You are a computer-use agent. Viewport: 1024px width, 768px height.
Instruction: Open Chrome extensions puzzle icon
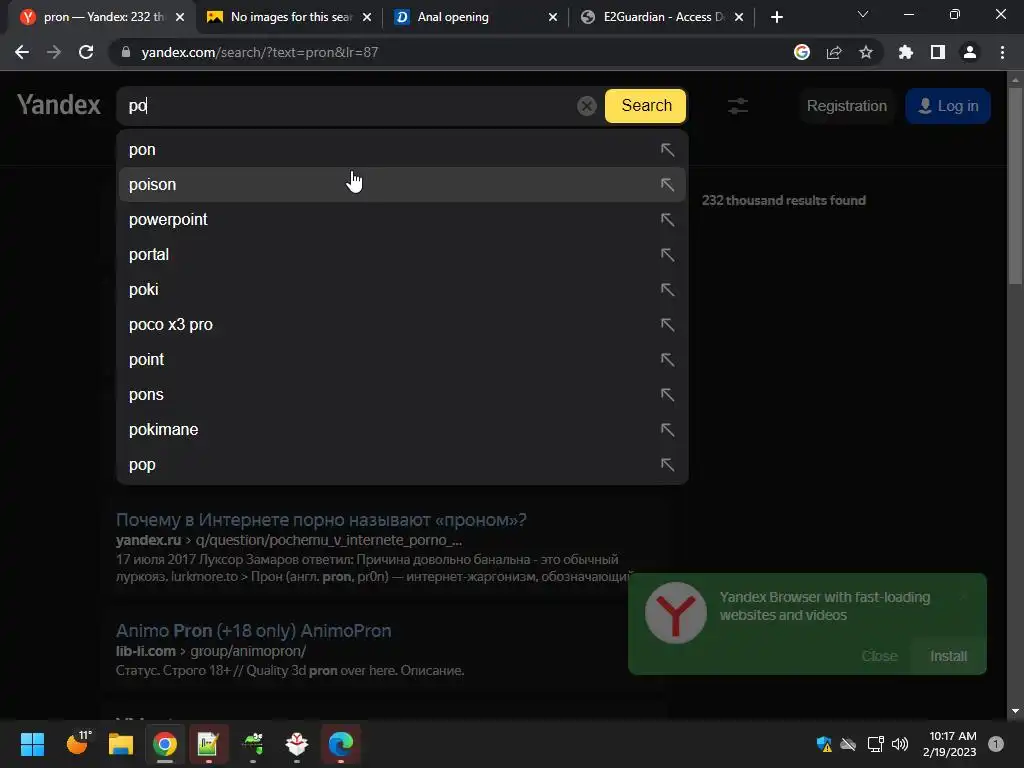pyautogui.click(x=905, y=52)
